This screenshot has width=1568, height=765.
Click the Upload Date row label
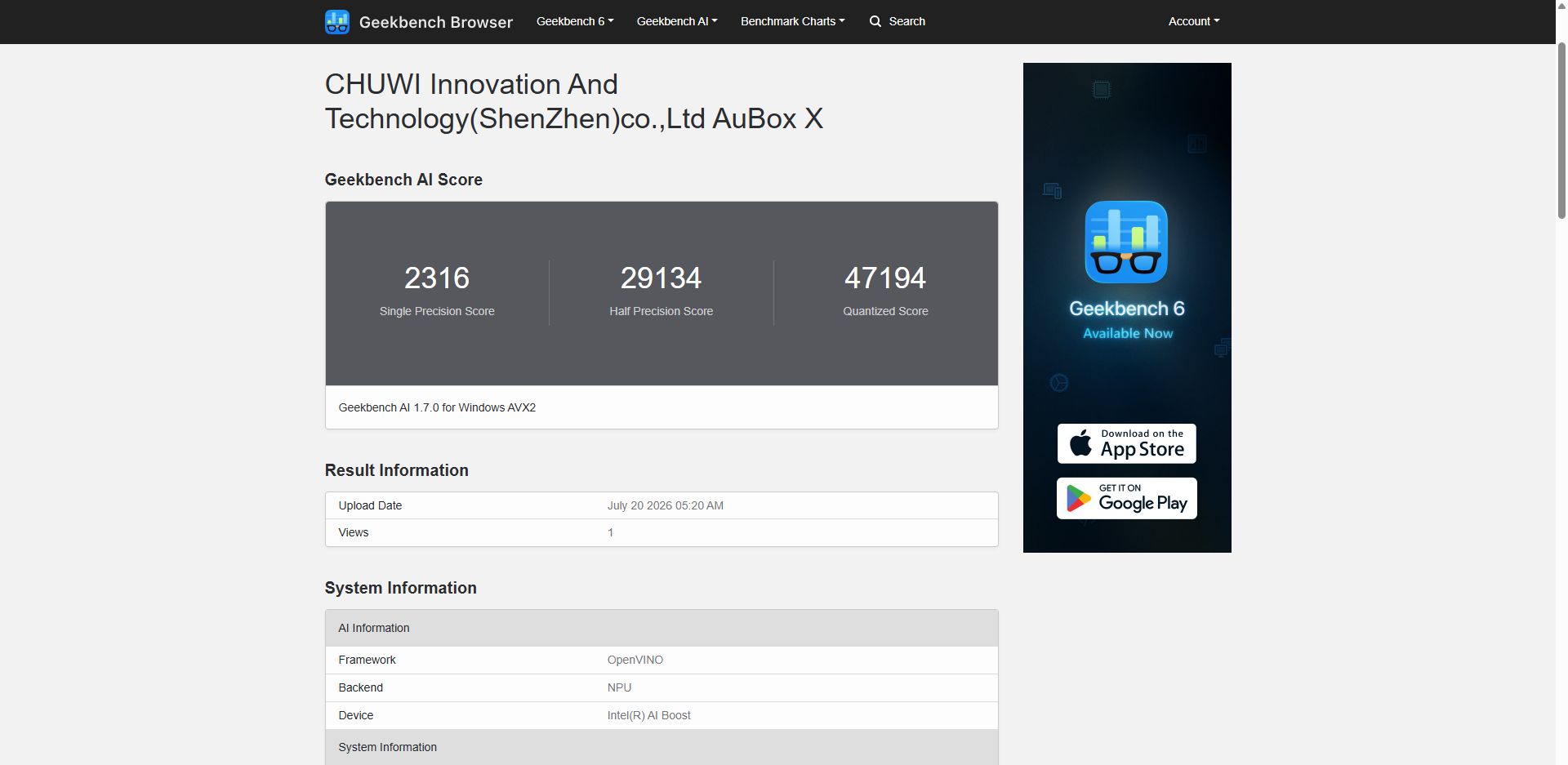tap(370, 505)
